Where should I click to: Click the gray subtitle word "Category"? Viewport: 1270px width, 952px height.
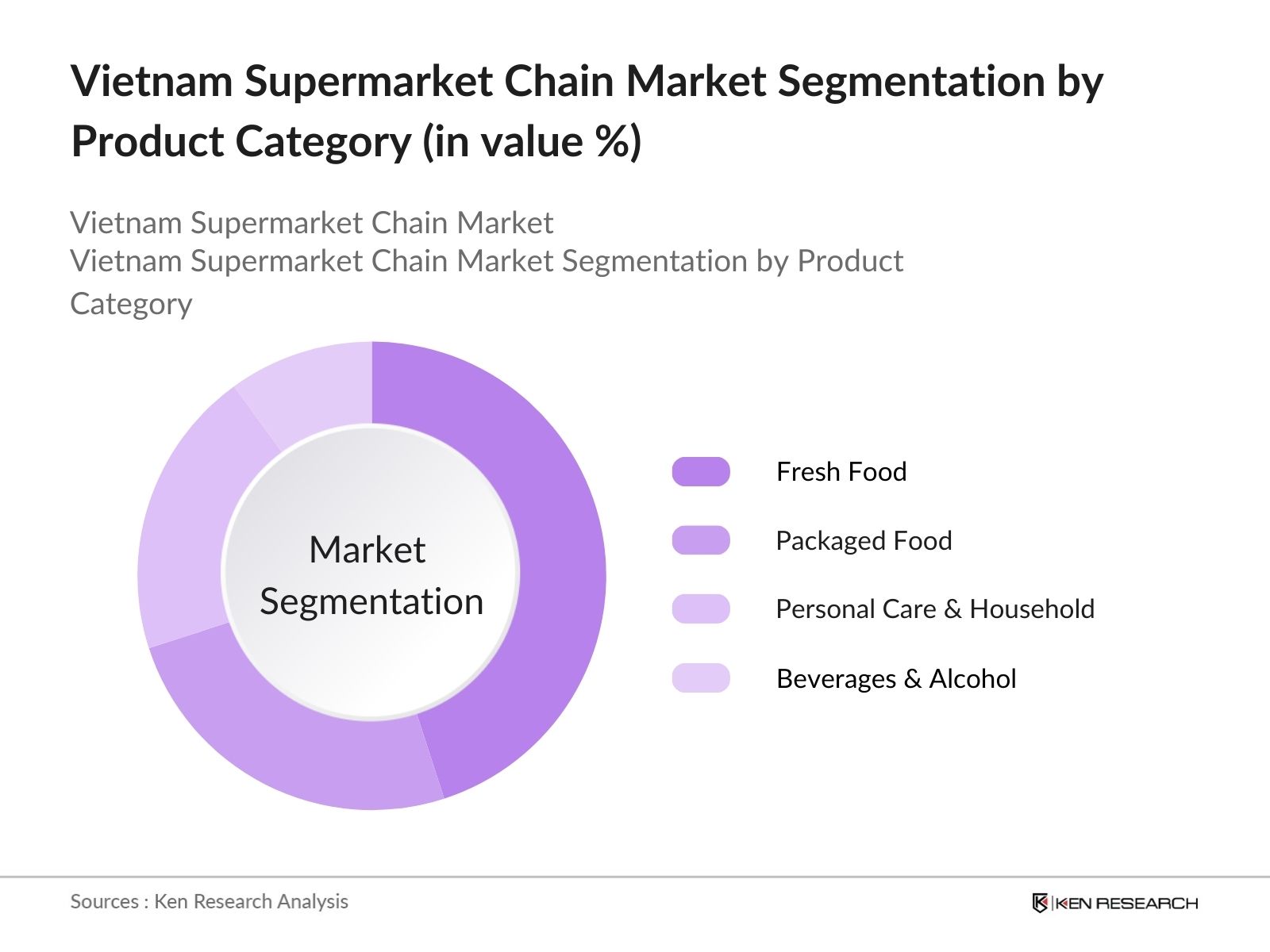tap(131, 304)
